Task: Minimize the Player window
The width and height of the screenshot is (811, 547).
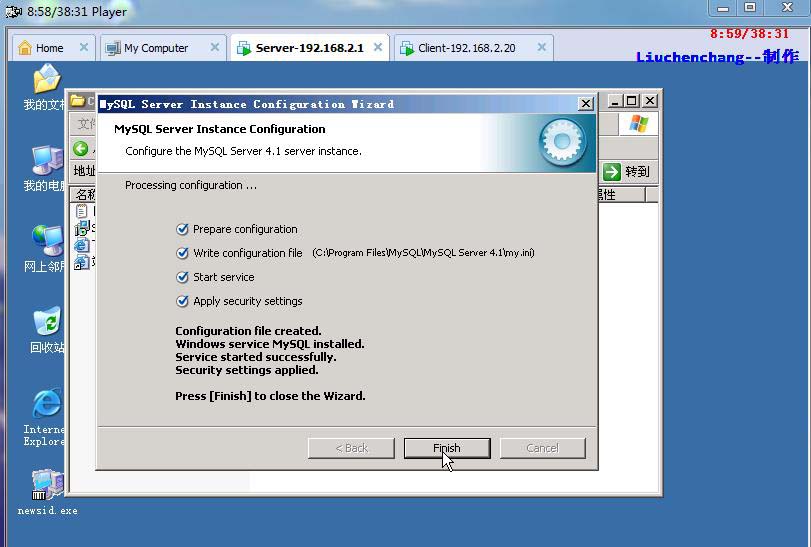Action: 723,8
